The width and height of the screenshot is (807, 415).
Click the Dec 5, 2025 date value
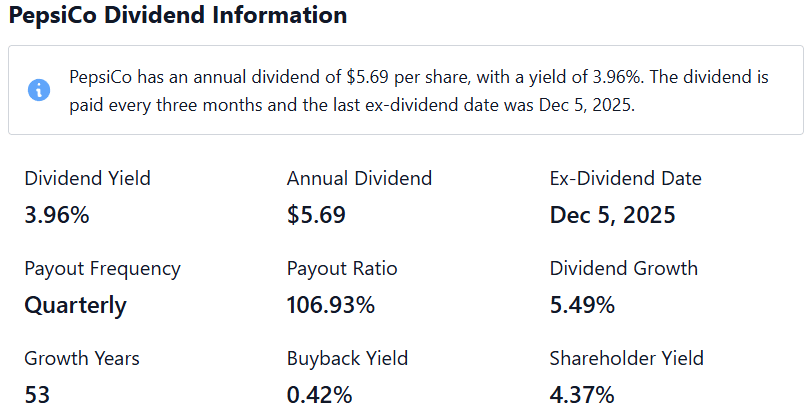(x=612, y=215)
